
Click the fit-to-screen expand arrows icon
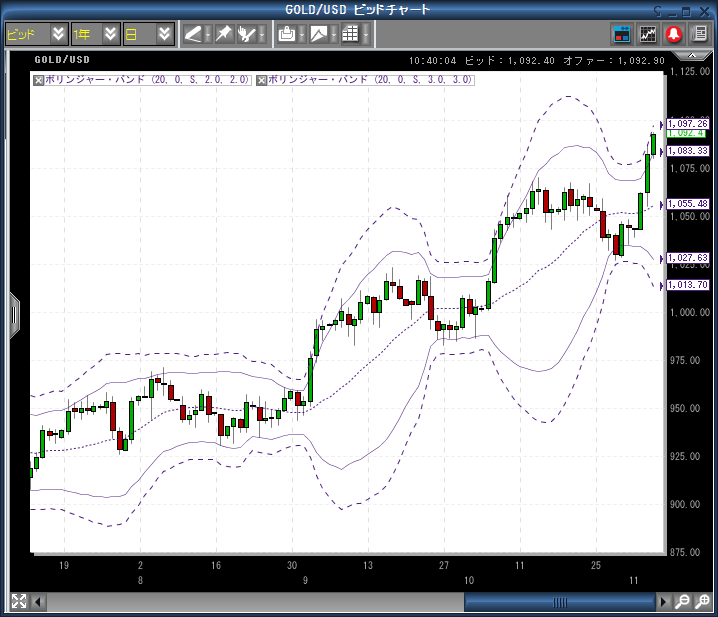point(19,601)
